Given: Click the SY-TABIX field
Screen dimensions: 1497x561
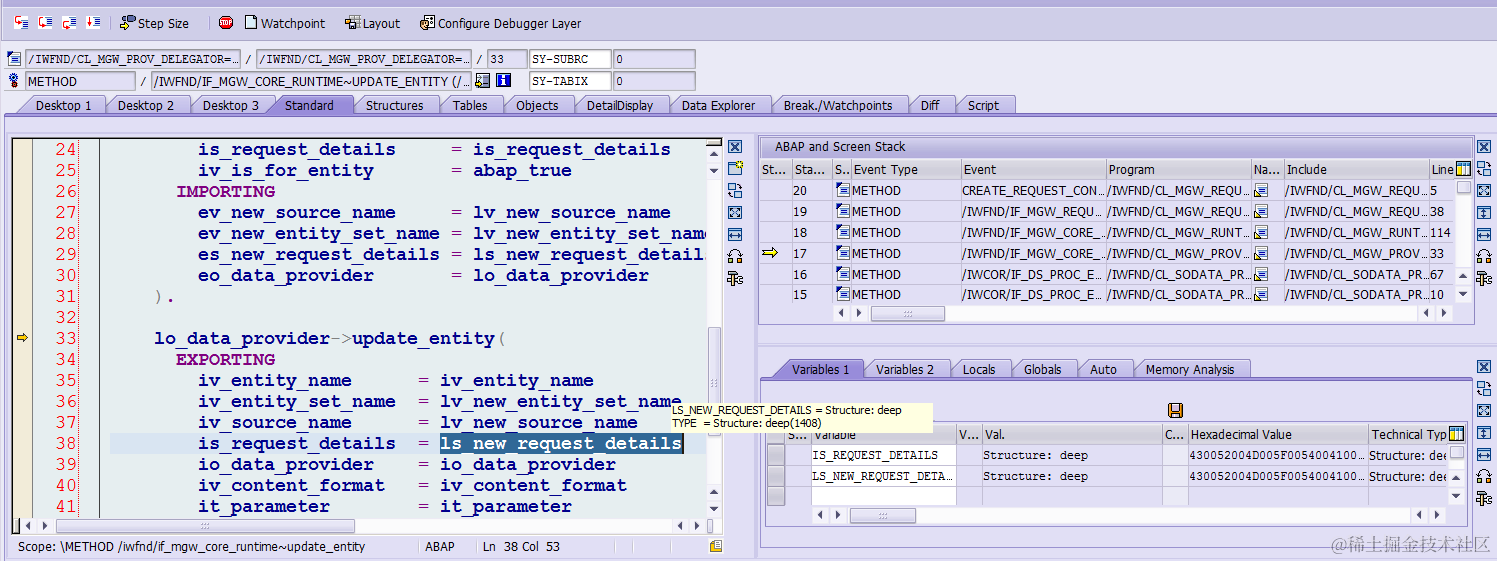Looking at the screenshot, I should 569,81.
